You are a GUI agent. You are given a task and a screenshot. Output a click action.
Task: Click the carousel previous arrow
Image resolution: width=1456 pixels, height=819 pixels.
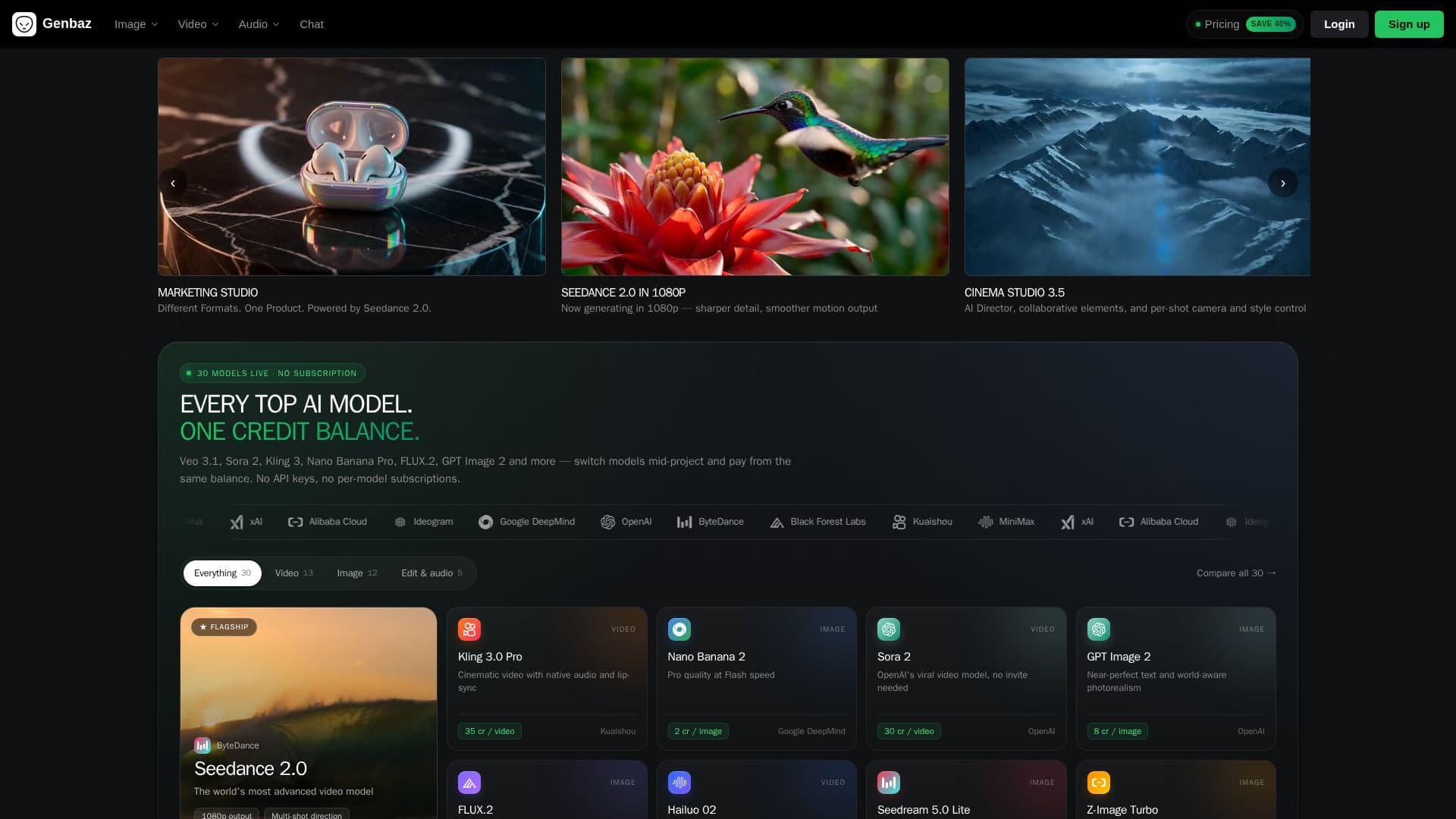[x=173, y=183]
